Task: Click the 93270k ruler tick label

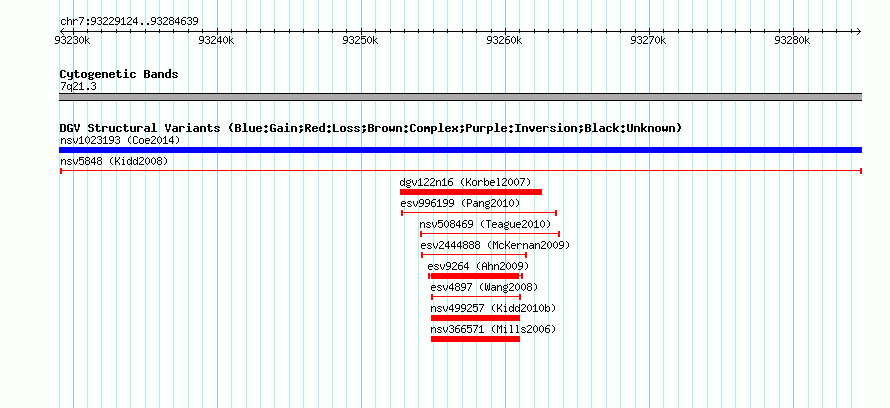Action: 648,40
